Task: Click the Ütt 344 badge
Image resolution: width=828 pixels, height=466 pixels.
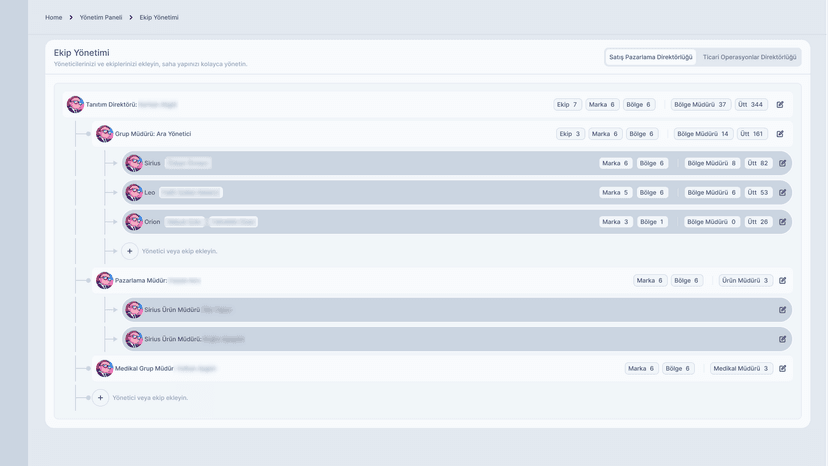Action: pyautogui.click(x=751, y=104)
